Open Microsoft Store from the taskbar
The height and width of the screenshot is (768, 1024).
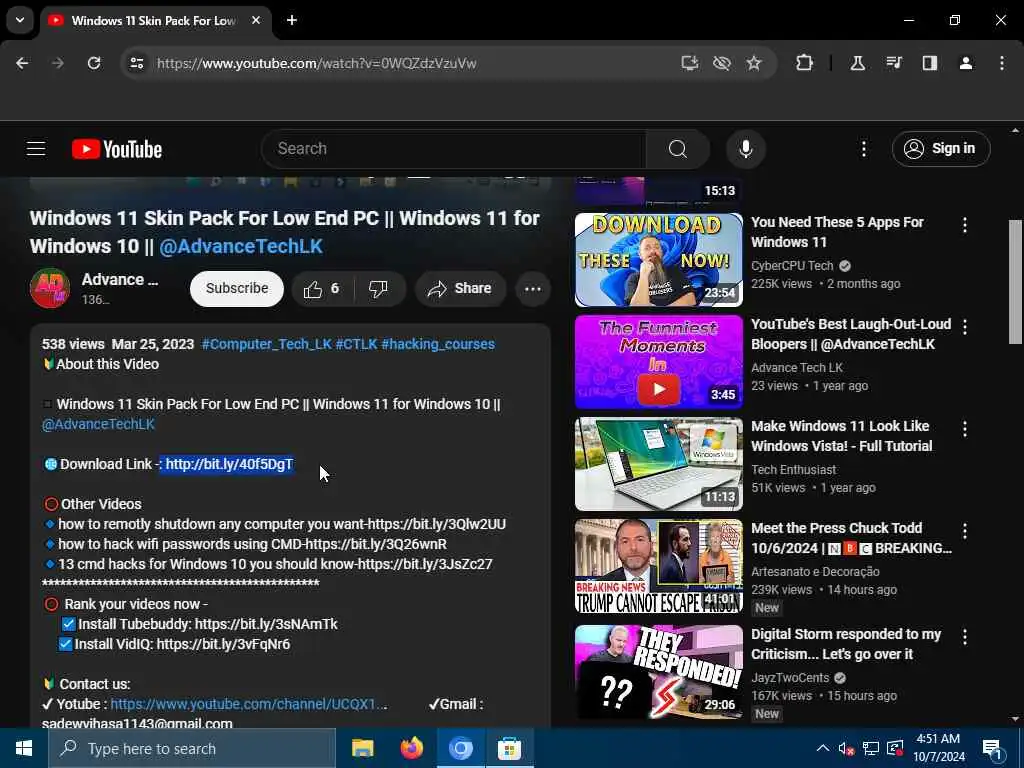pos(509,748)
